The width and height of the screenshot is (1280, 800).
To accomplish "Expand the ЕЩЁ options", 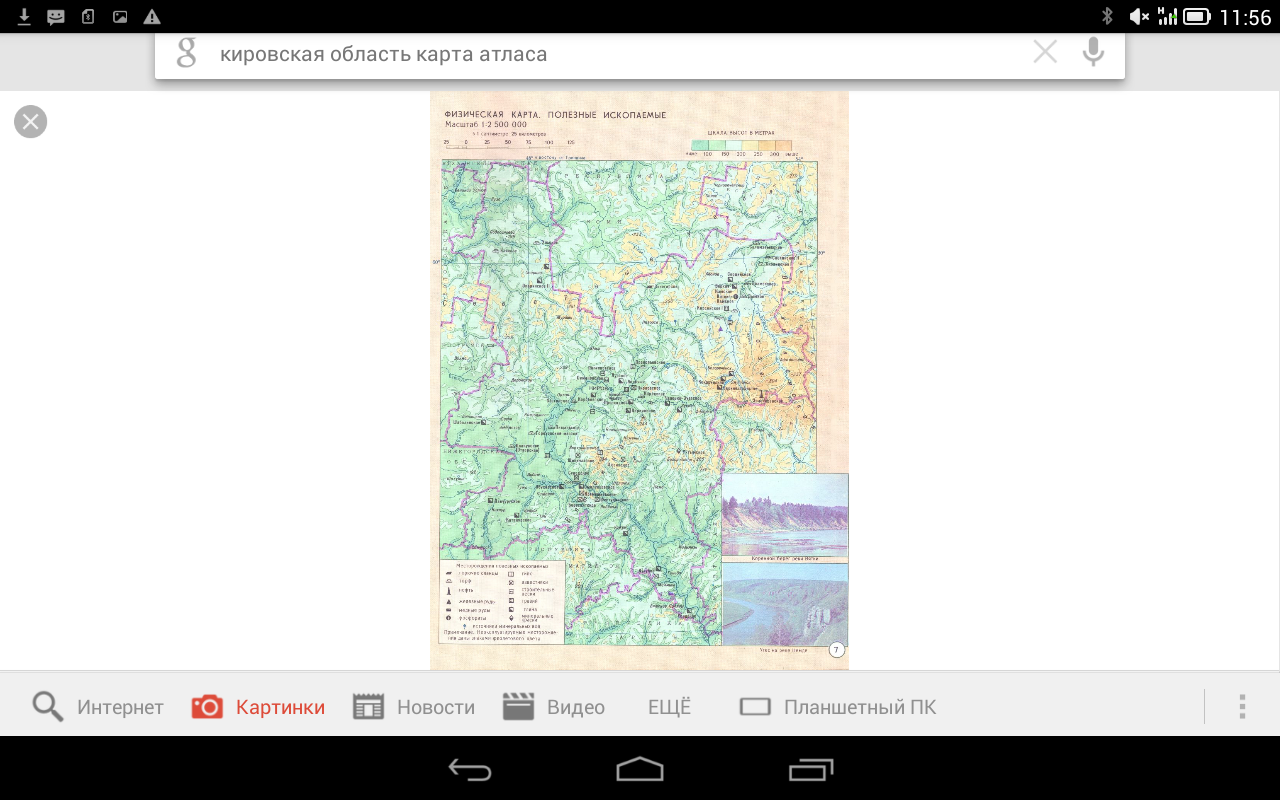I will [x=669, y=707].
